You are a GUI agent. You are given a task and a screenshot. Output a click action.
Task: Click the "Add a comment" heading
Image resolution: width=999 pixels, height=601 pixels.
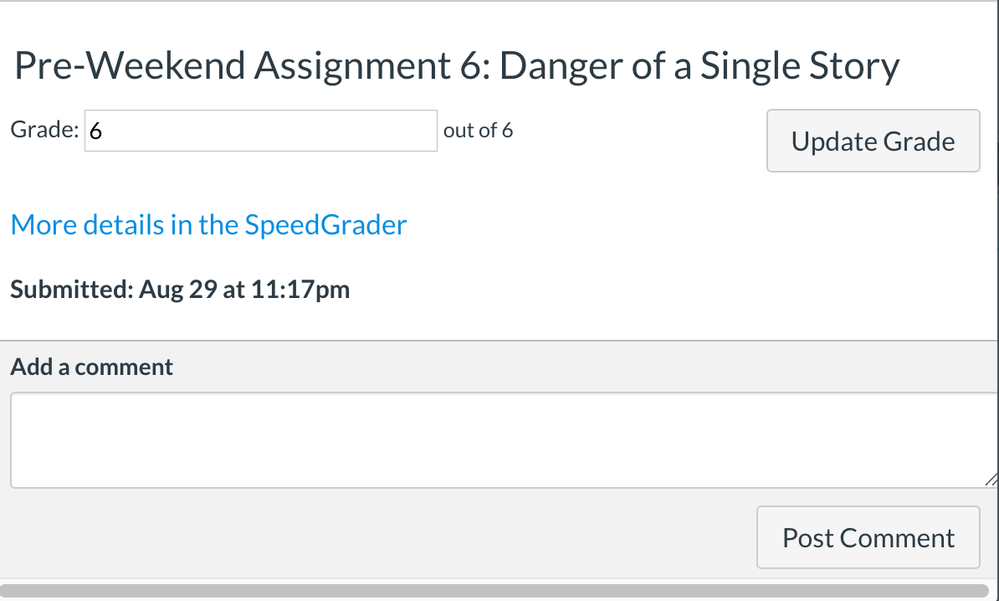pos(91,367)
